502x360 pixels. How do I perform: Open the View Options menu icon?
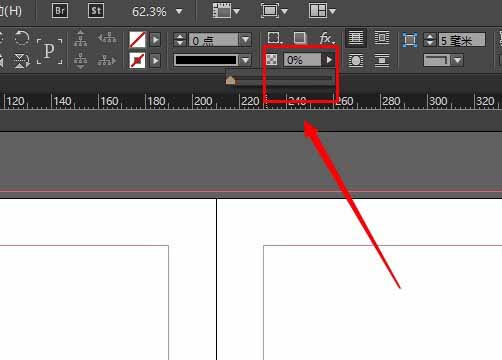pos(226,11)
